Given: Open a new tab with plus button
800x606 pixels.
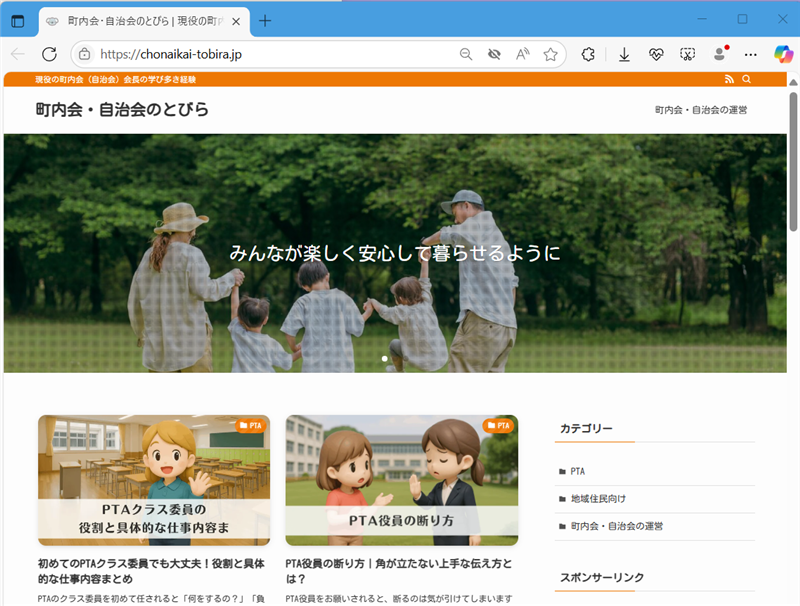Looking at the screenshot, I should click(x=265, y=20).
